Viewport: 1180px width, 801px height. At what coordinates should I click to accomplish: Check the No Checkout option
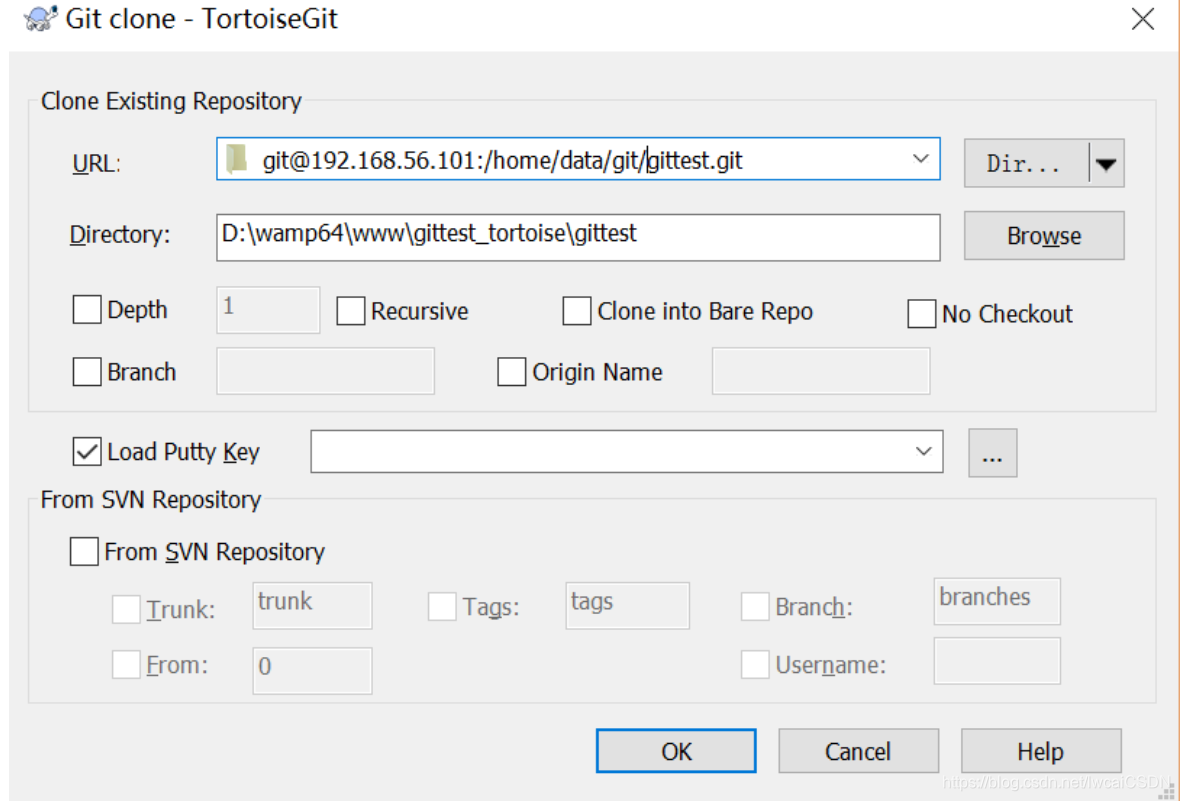click(921, 314)
